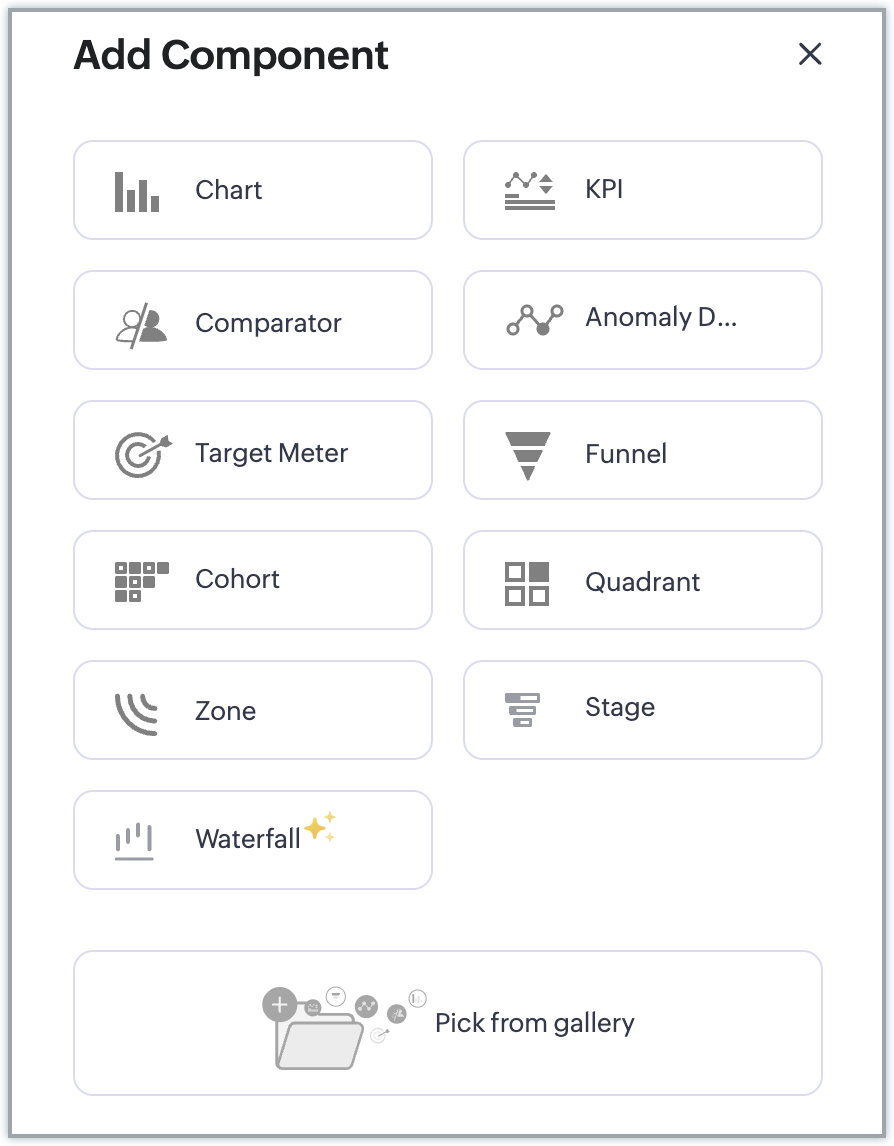Click the Anomaly Detector nodes icon

pyautogui.click(x=534, y=320)
